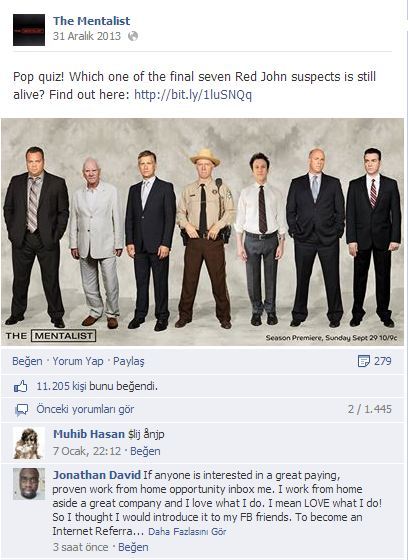This screenshot has height=560, width=408.
Task: Click the thumbs-up likes icon
Action: pyautogui.click(x=20, y=386)
